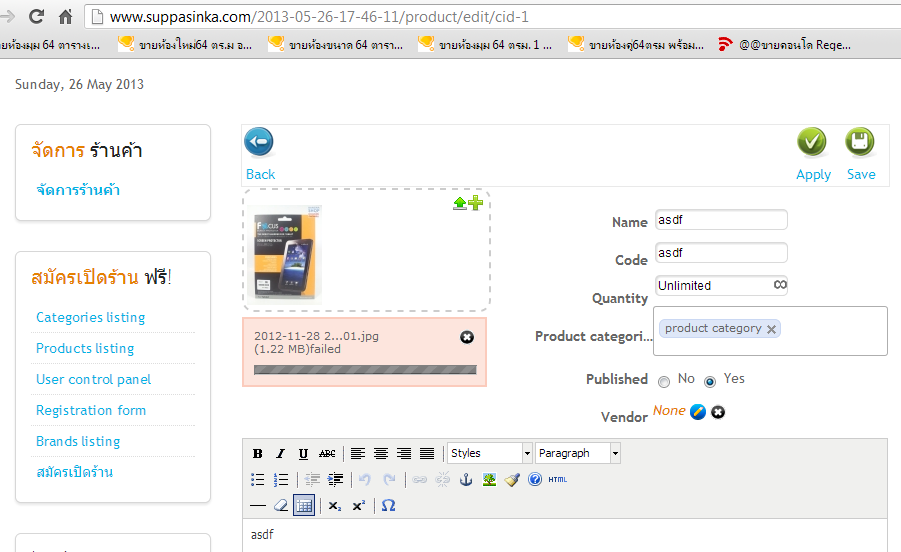
Task: Remove the failed 2012-11-28 jpg upload
Action: [x=467, y=337]
